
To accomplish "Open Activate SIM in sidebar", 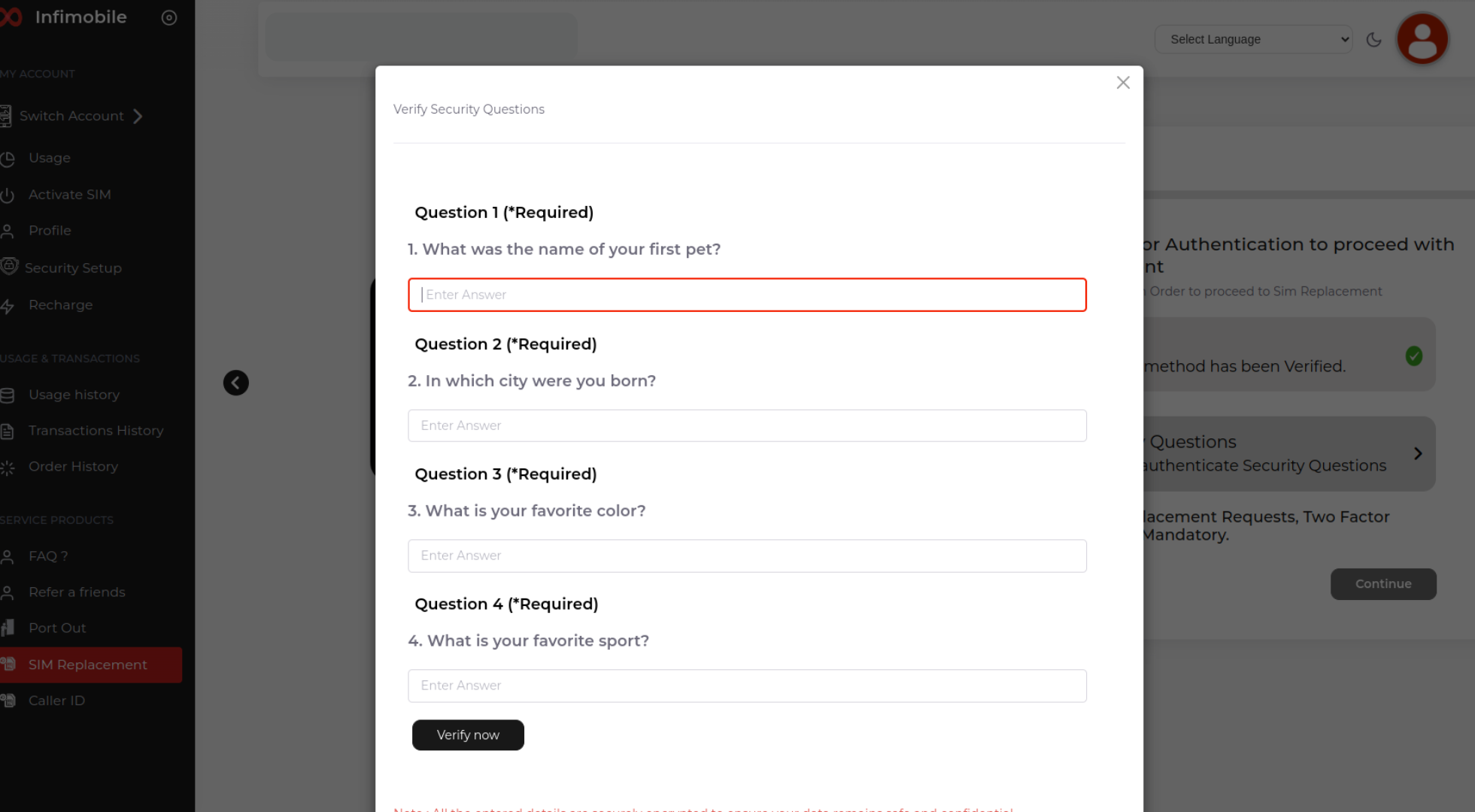I will click(x=69, y=195).
